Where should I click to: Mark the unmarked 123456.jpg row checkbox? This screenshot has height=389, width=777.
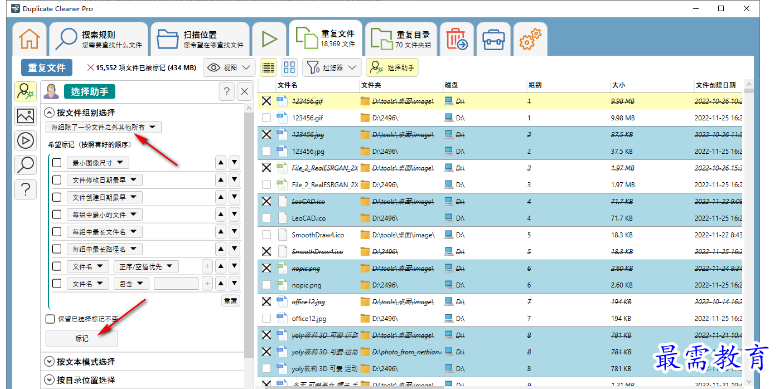click(267, 151)
